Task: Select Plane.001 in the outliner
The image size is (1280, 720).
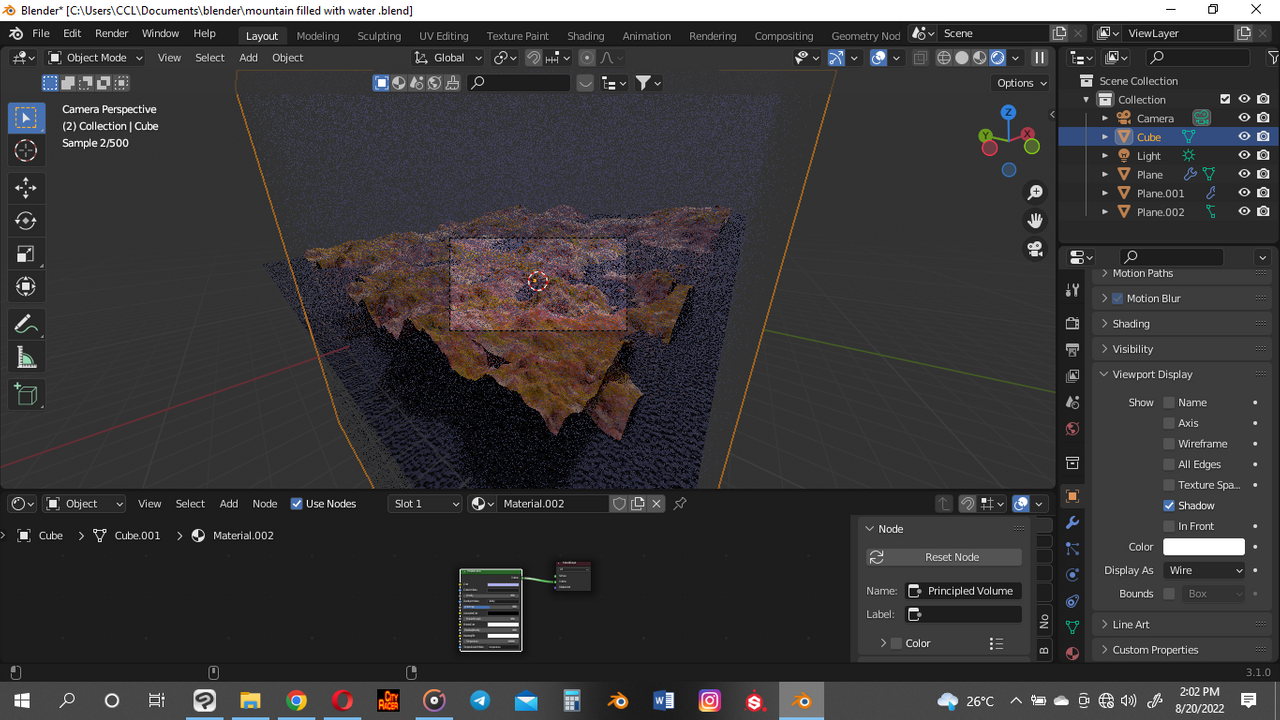Action: click(1160, 193)
